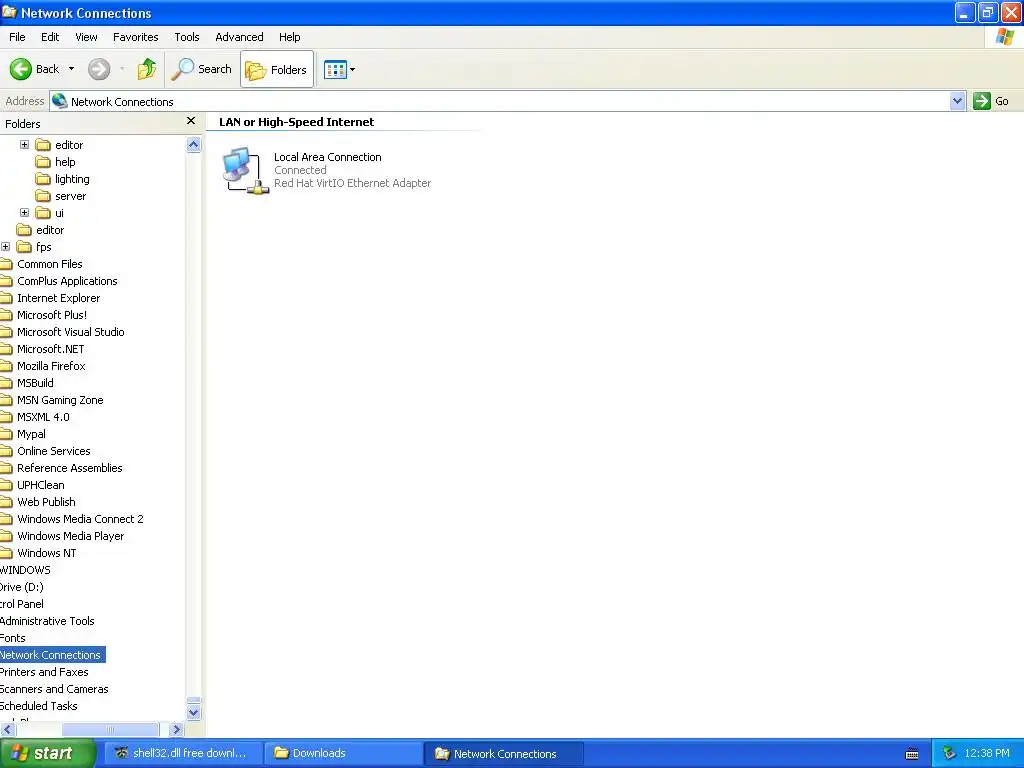The image size is (1024, 768).
Task: Click the folder pane horizontal scrollbar thumb
Action: click(x=110, y=729)
